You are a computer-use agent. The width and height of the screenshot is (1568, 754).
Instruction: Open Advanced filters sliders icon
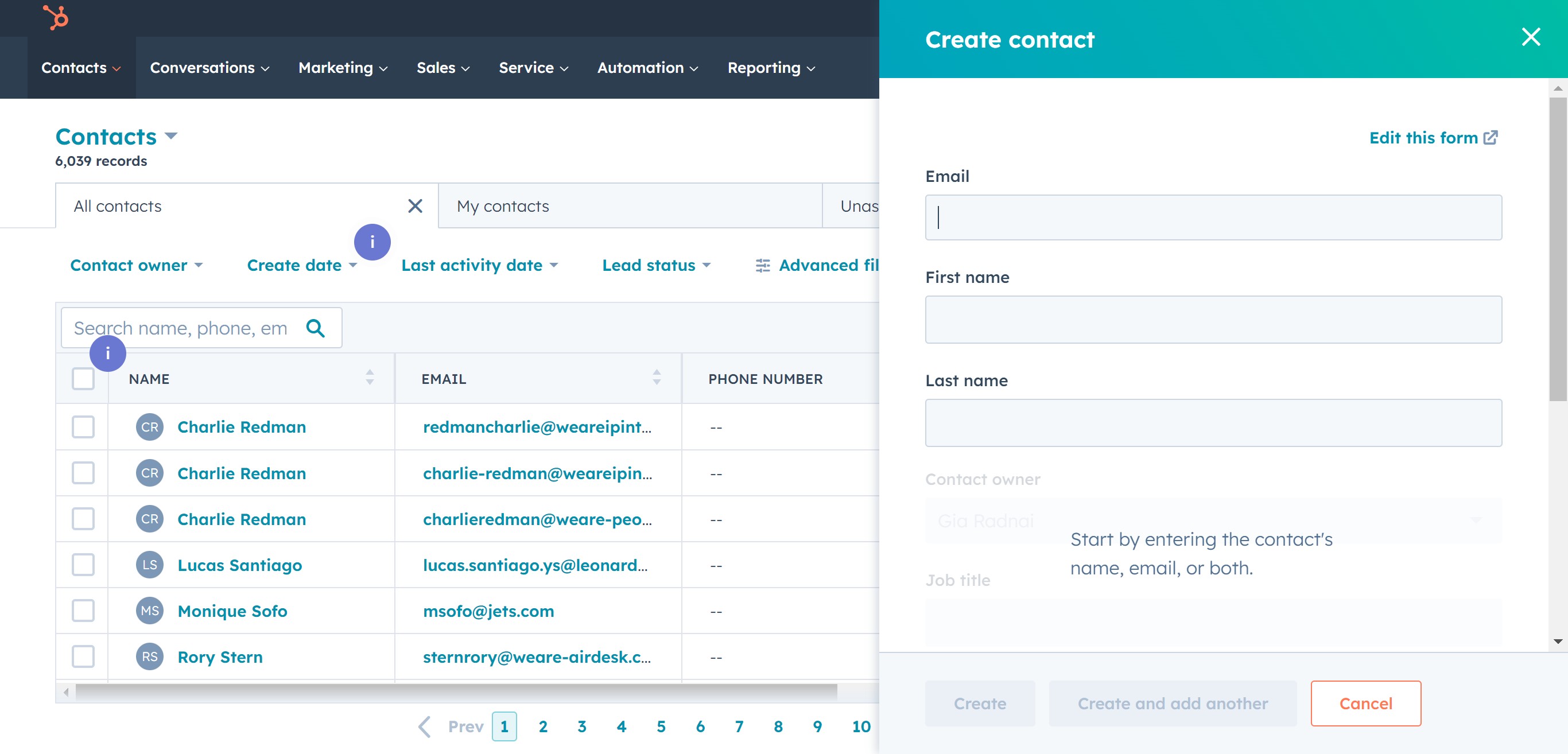(x=762, y=265)
